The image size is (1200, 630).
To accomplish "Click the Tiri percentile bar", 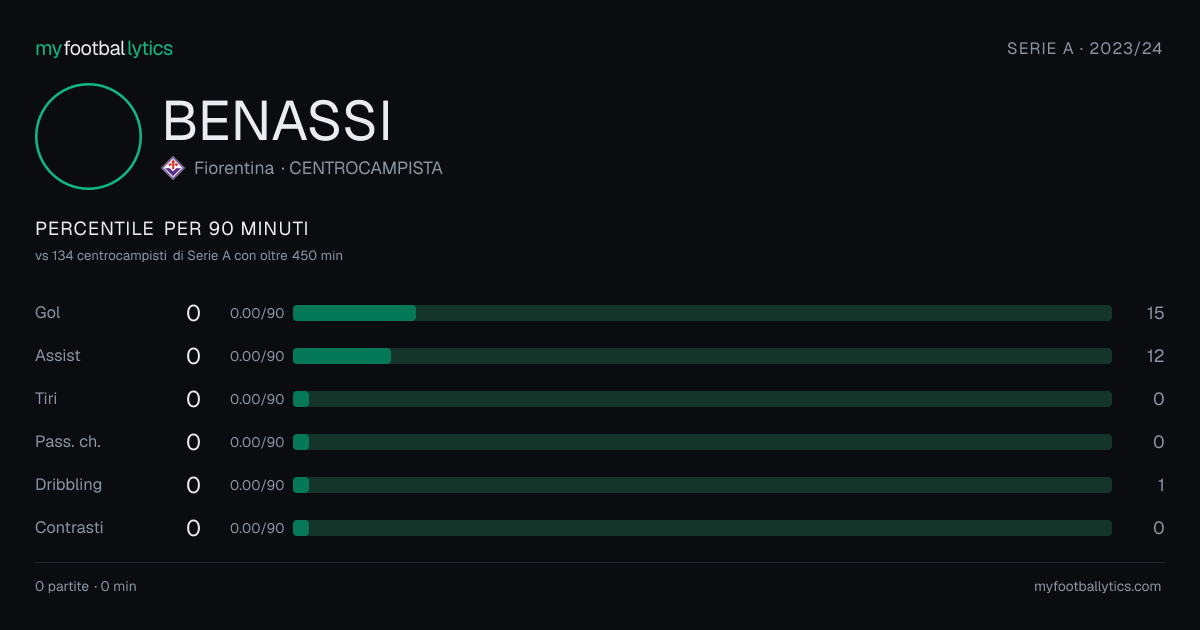I will 702,399.
